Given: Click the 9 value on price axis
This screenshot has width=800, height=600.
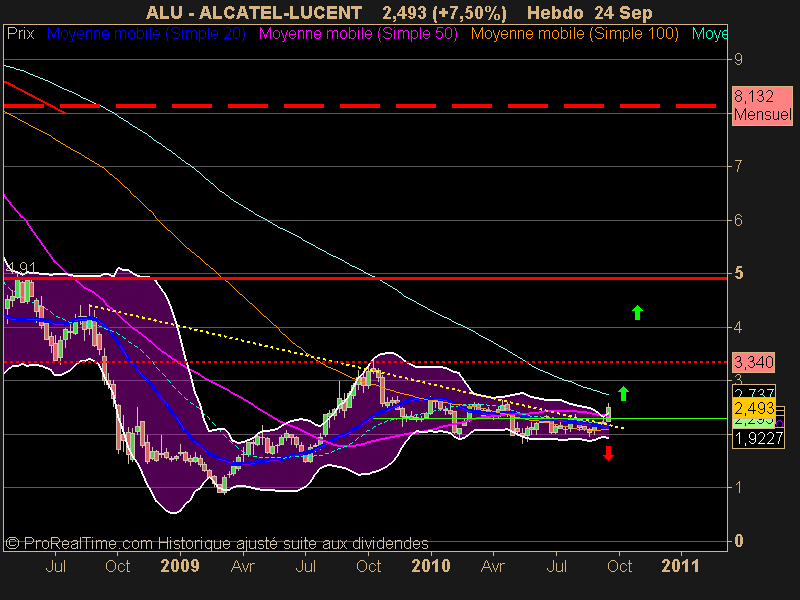Looking at the screenshot, I should 738,60.
